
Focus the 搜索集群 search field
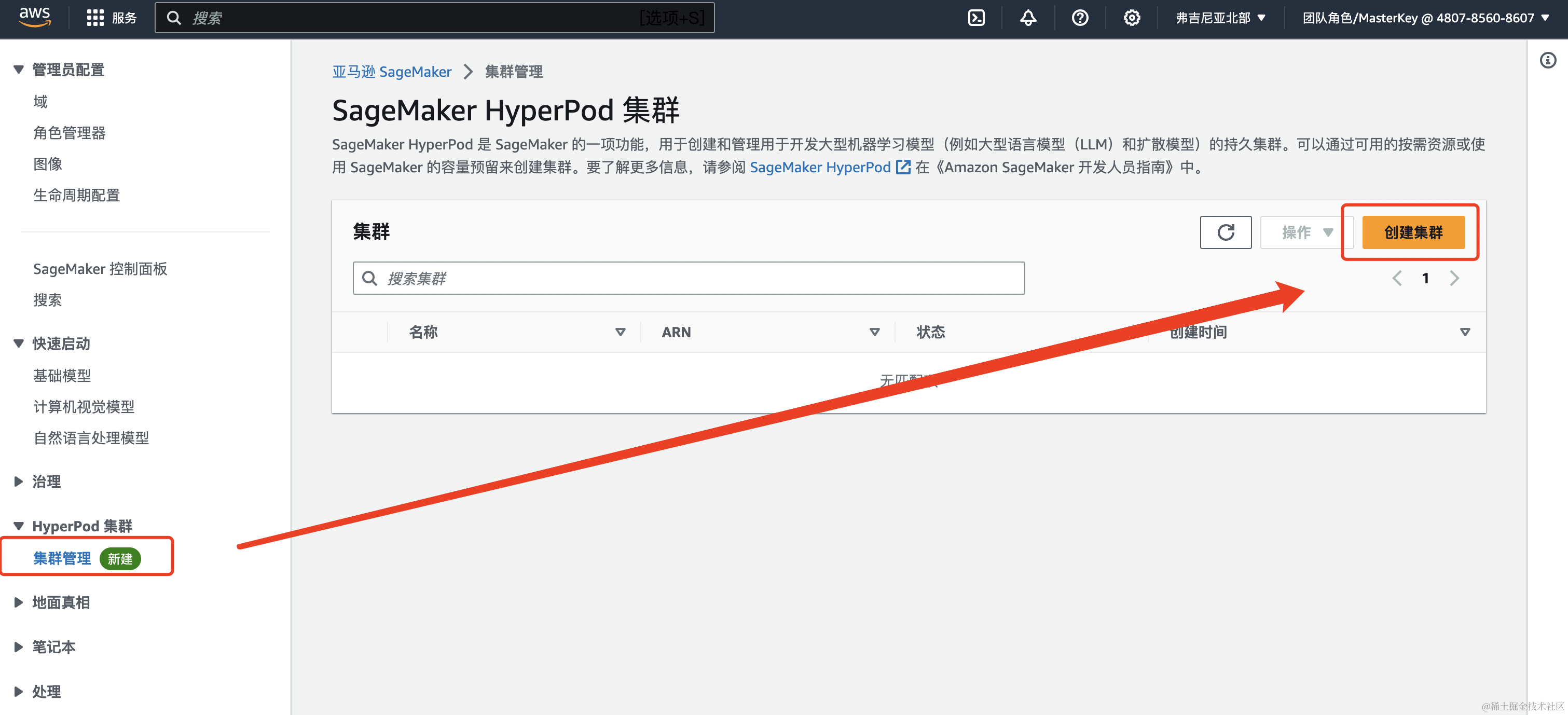(689, 278)
